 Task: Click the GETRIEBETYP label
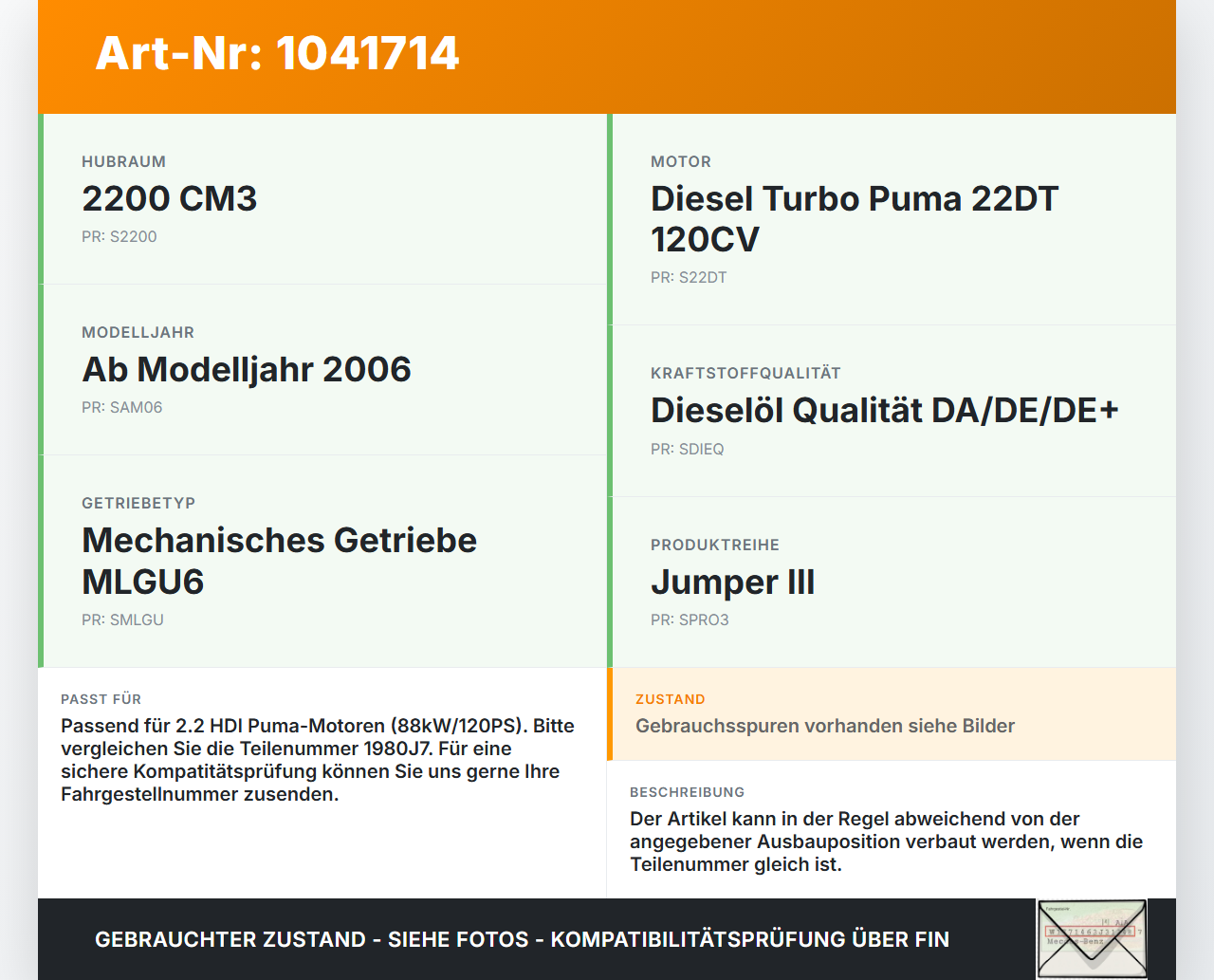(138, 503)
